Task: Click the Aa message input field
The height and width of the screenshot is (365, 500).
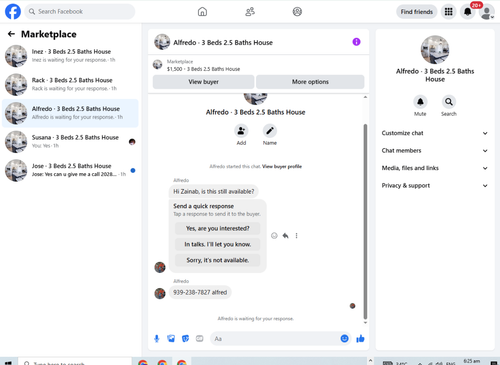Action: point(275,339)
